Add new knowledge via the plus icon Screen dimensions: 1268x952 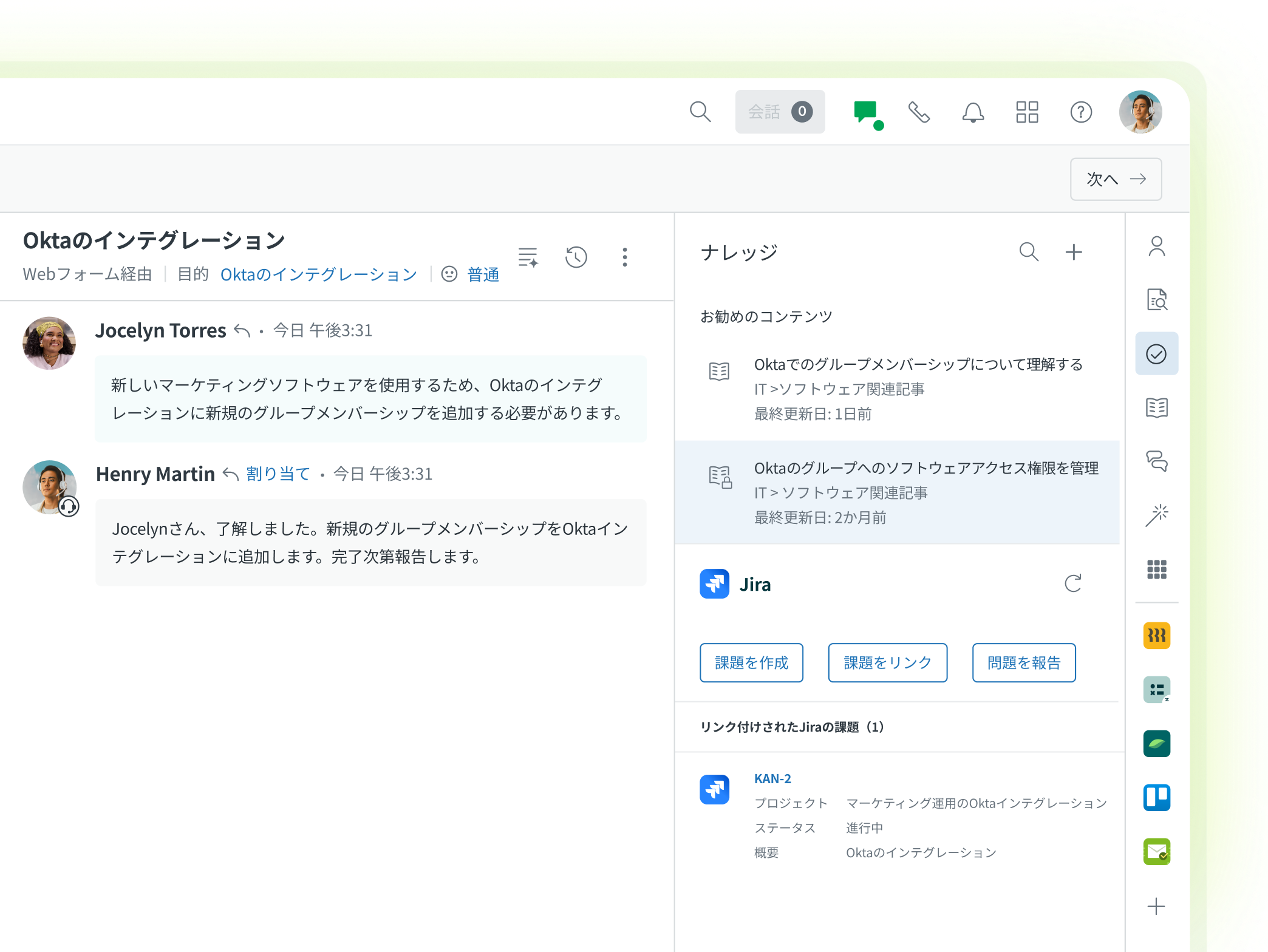tap(1074, 251)
